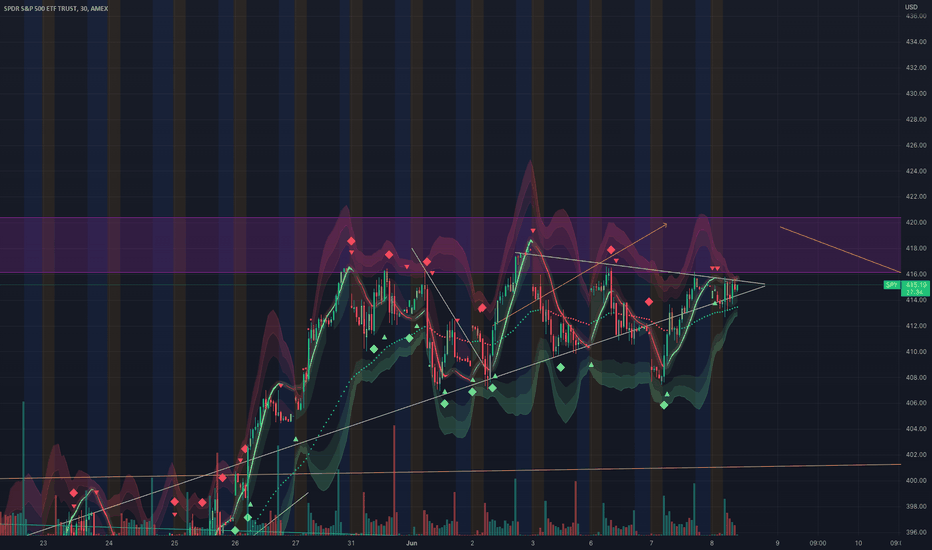
Task: Click the 422.00 price axis label
Action: point(916,197)
